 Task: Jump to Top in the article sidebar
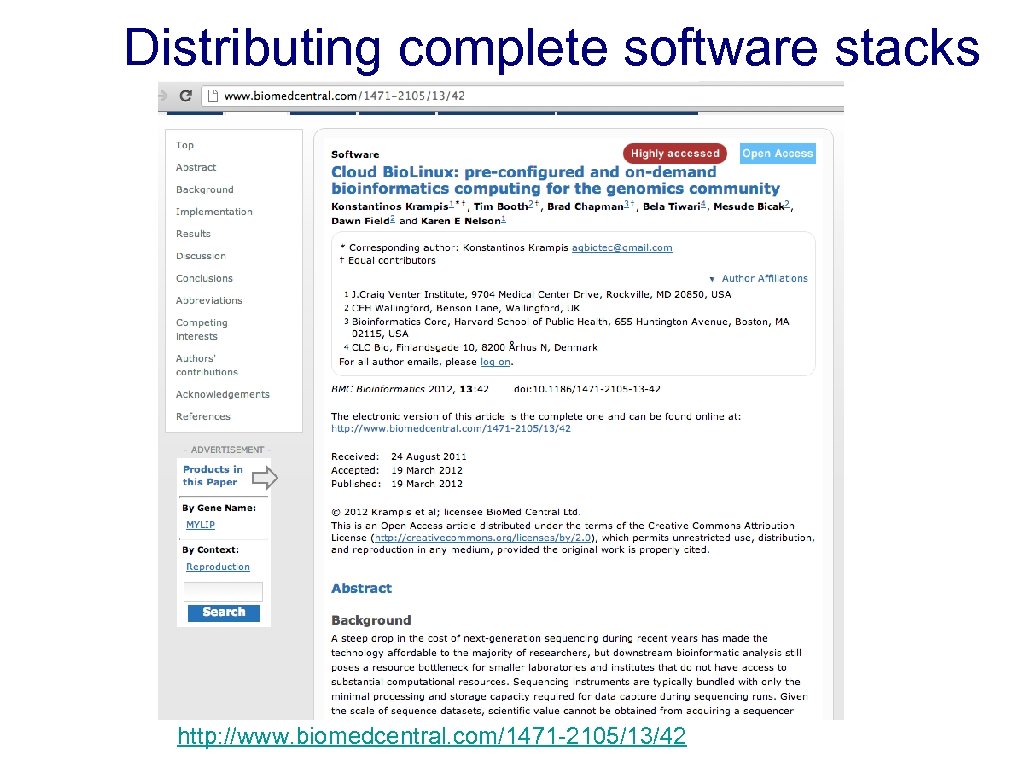(185, 145)
